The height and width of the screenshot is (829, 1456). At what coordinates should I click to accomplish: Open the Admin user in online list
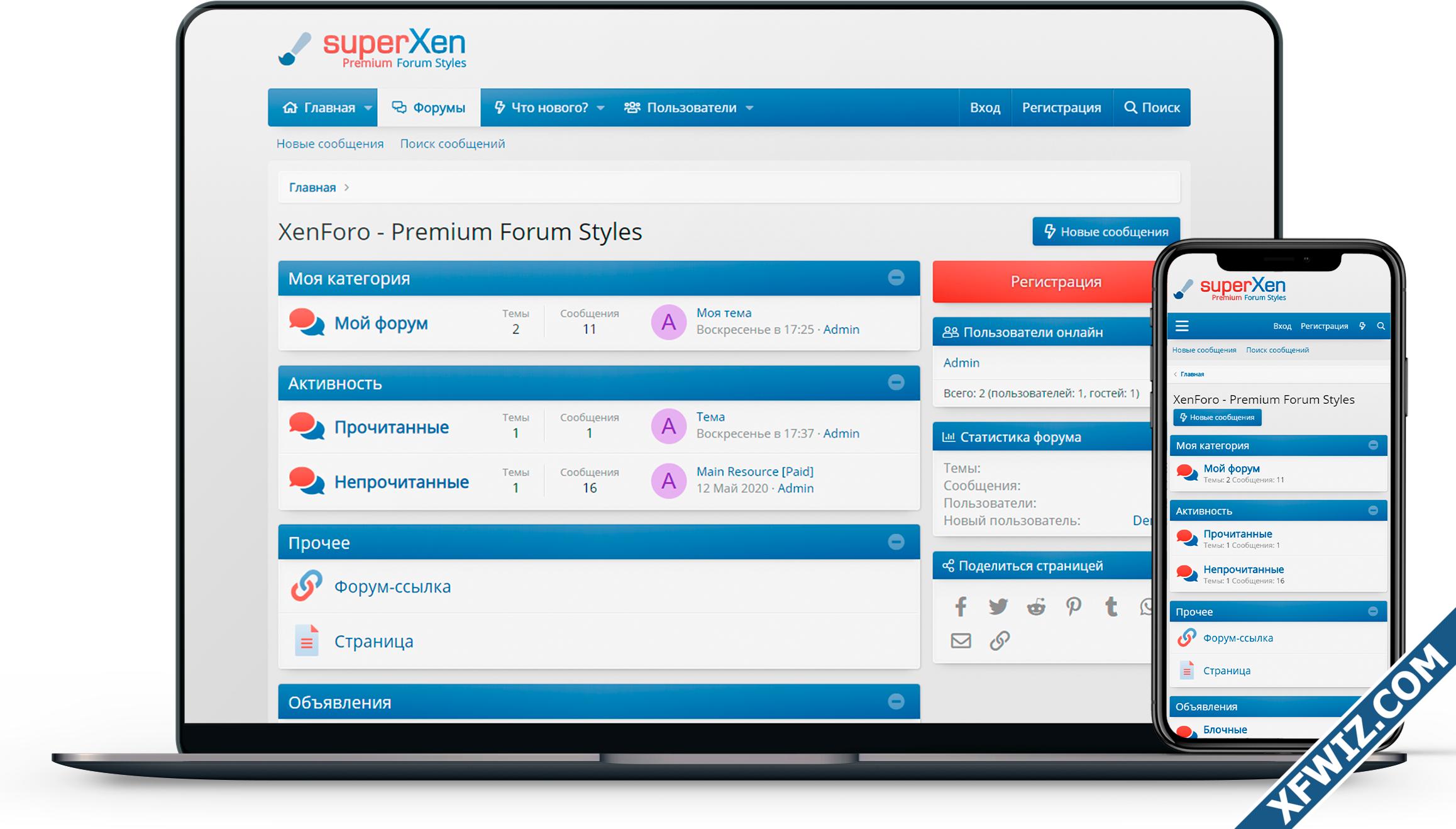[x=961, y=362]
